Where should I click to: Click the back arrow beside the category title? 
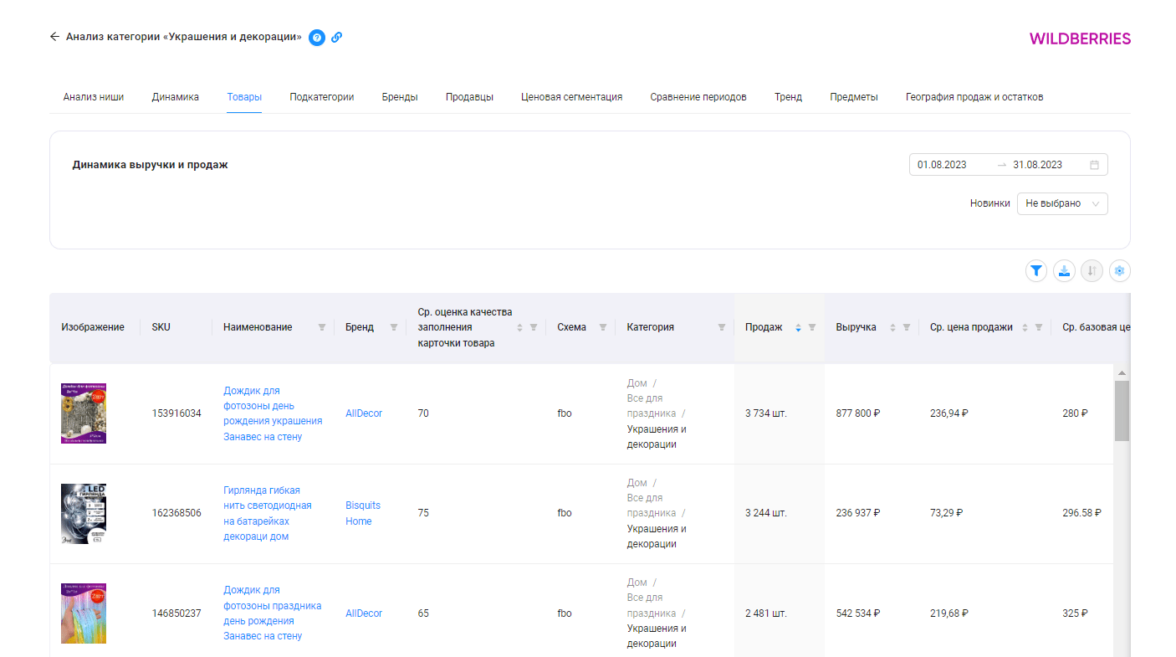(55, 37)
